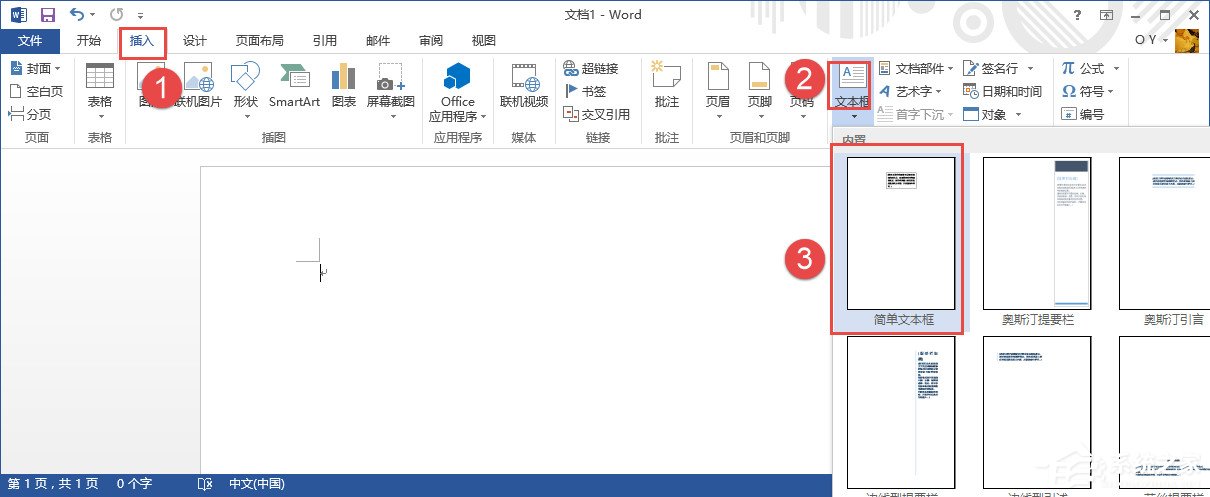Image resolution: width=1210 pixels, height=497 pixels.
Task: Expand the 表格 table dropdown
Action: pyautogui.click(x=100, y=115)
